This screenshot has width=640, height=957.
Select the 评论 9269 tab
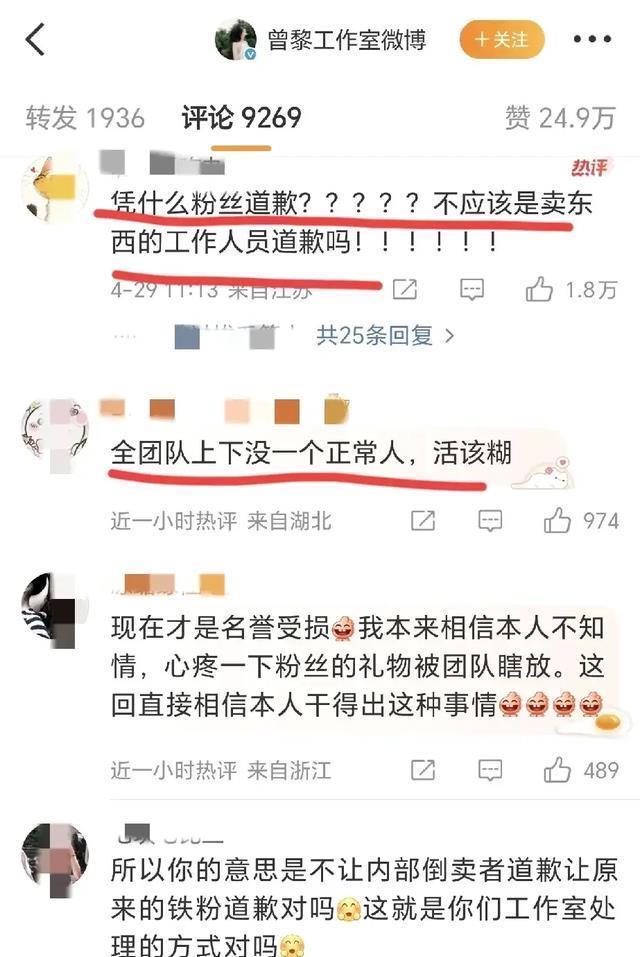[x=242, y=117]
